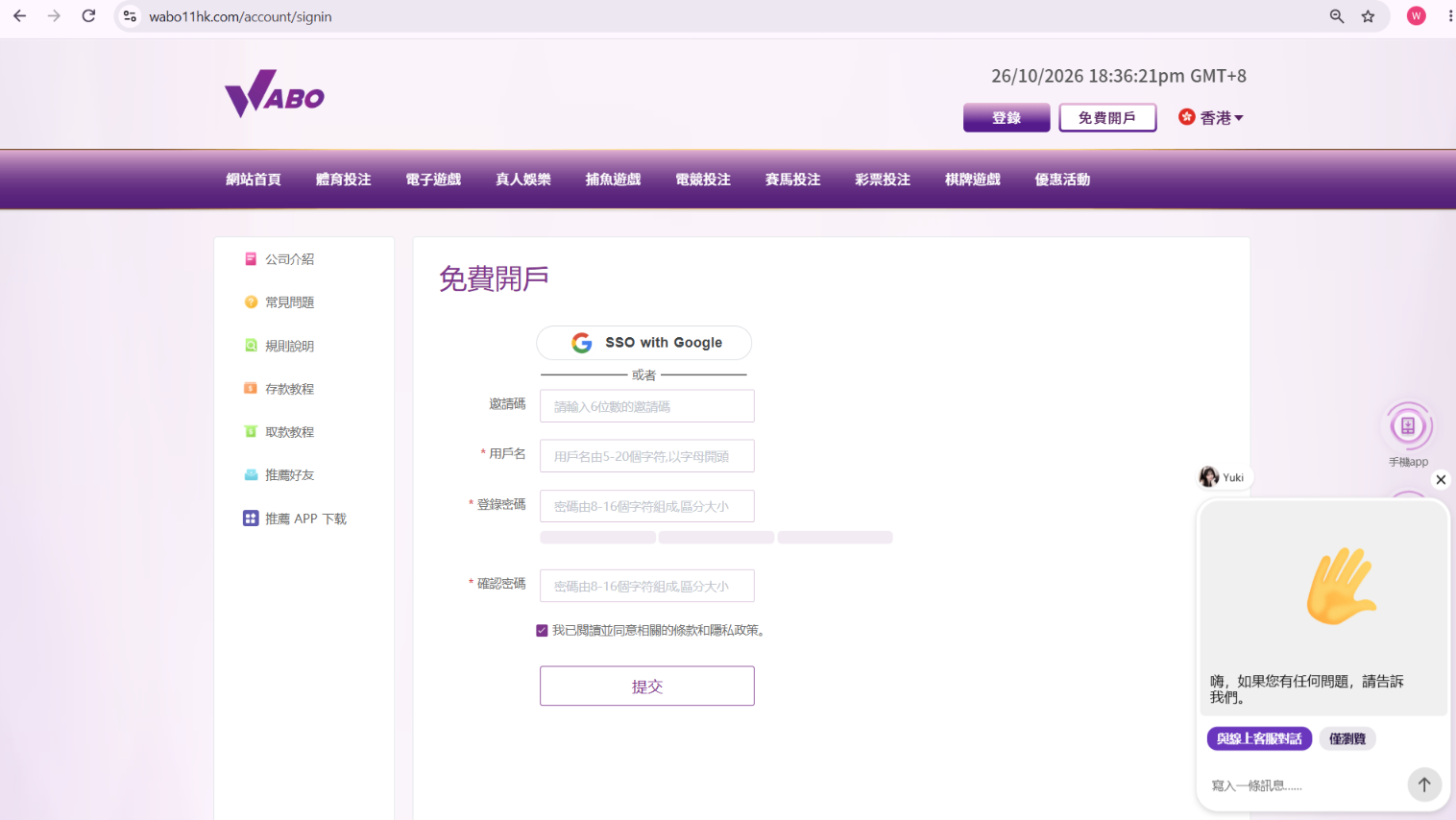Bookmark this page with the star icon

click(1369, 16)
